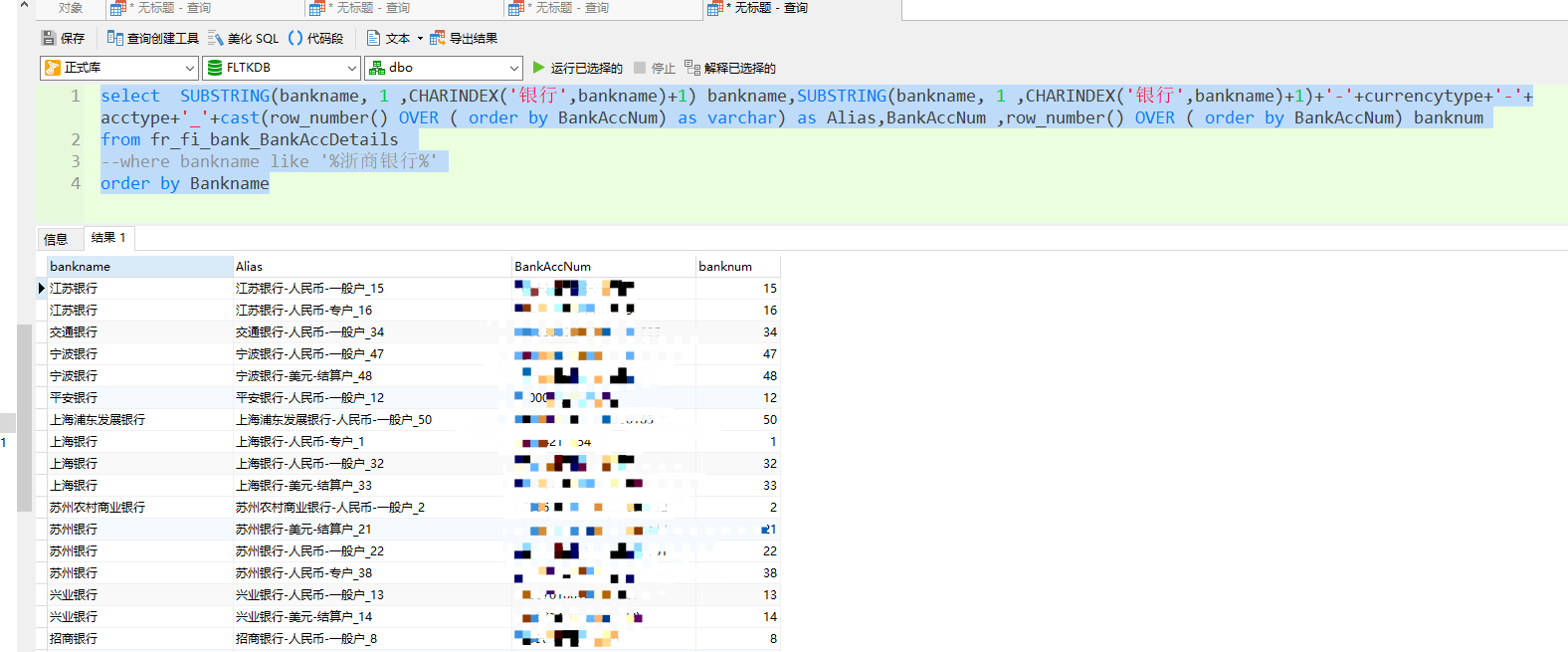The height and width of the screenshot is (652, 1568).
Task: Click the 导出结果 export results icon
Action: [x=438, y=38]
